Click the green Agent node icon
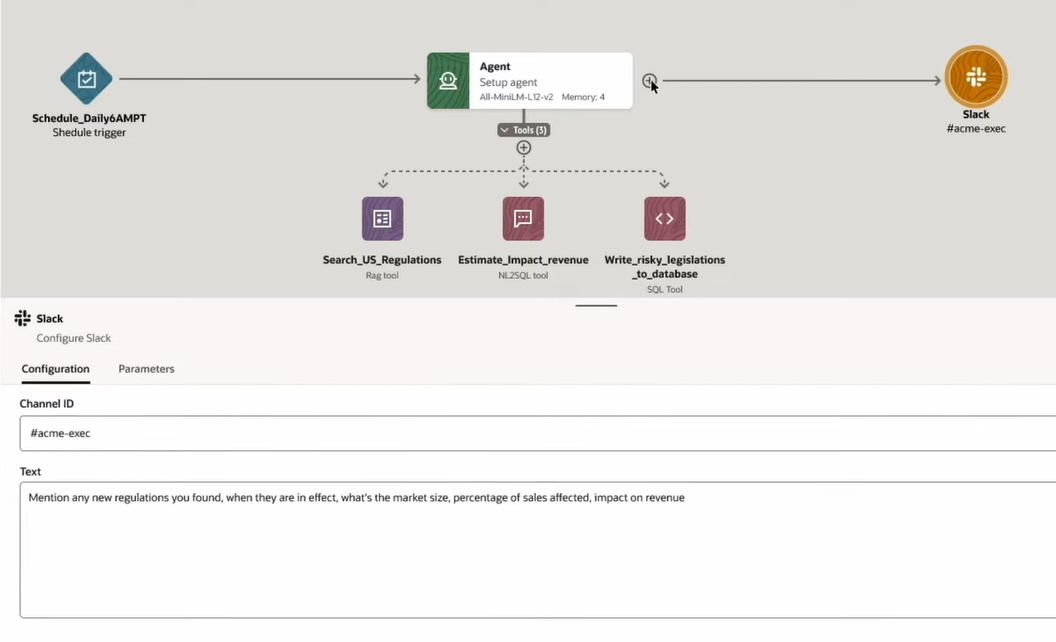 tap(448, 81)
